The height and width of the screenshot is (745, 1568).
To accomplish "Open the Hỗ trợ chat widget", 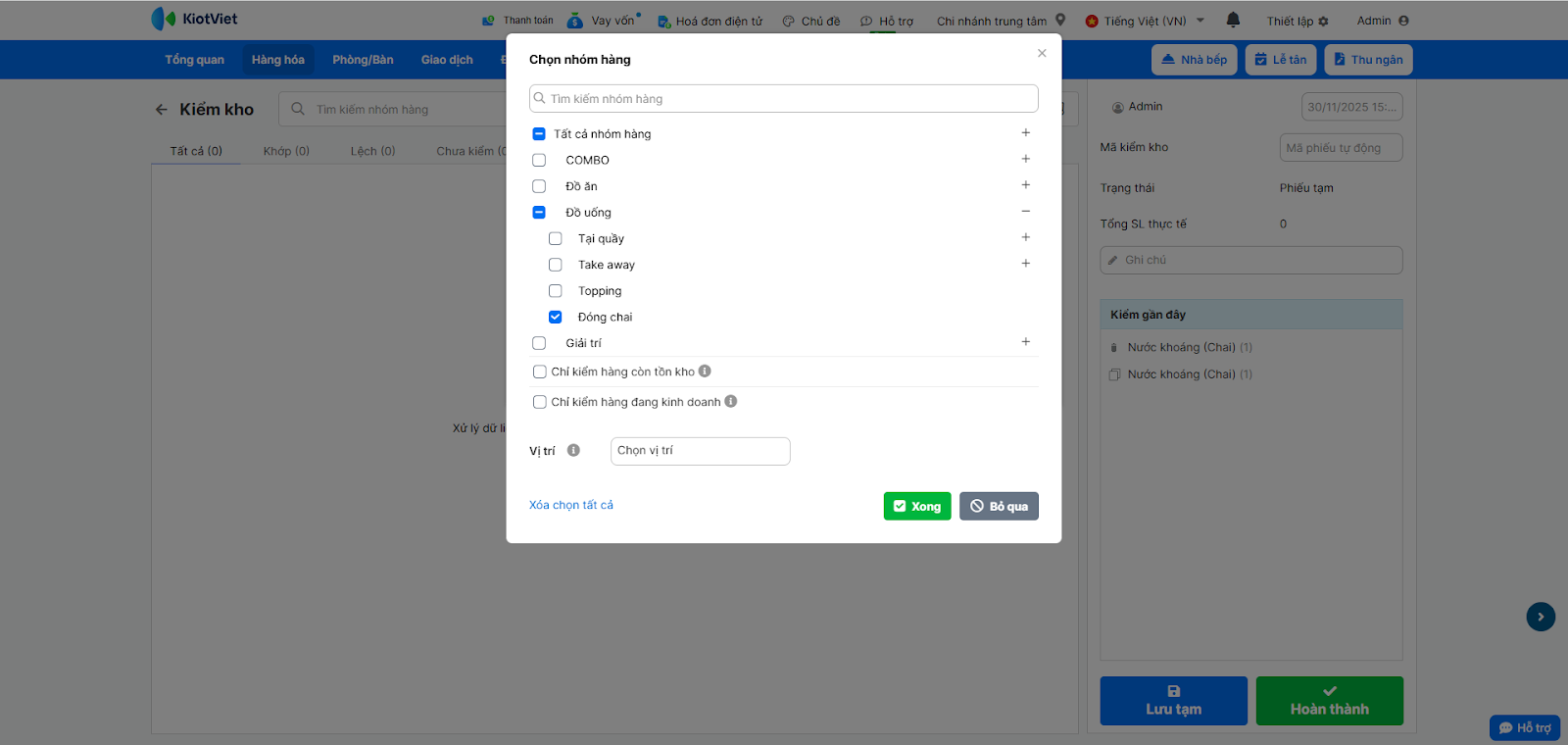I will click(1525, 727).
